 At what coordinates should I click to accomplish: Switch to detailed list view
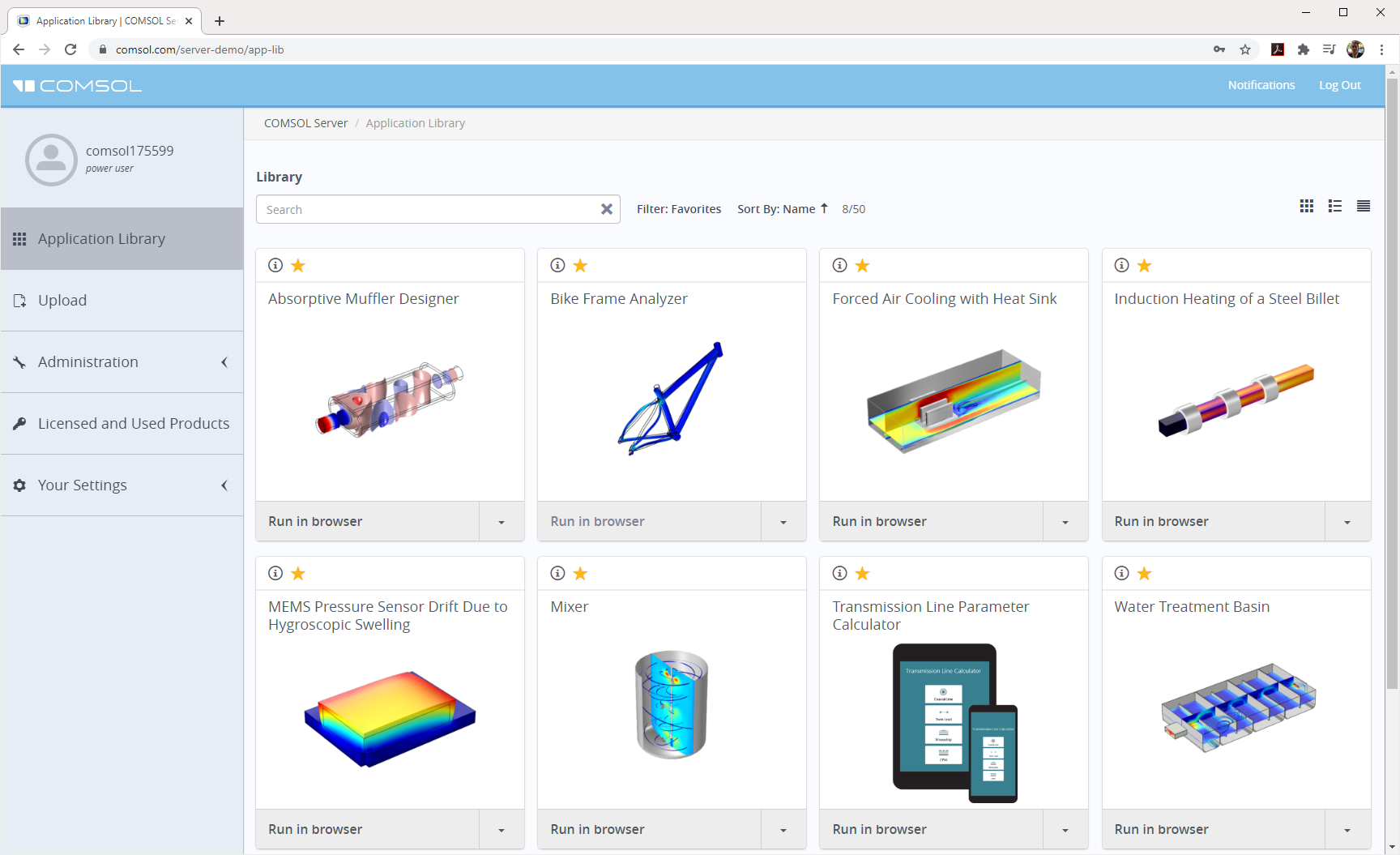pyautogui.click(x=1335, y=207)
